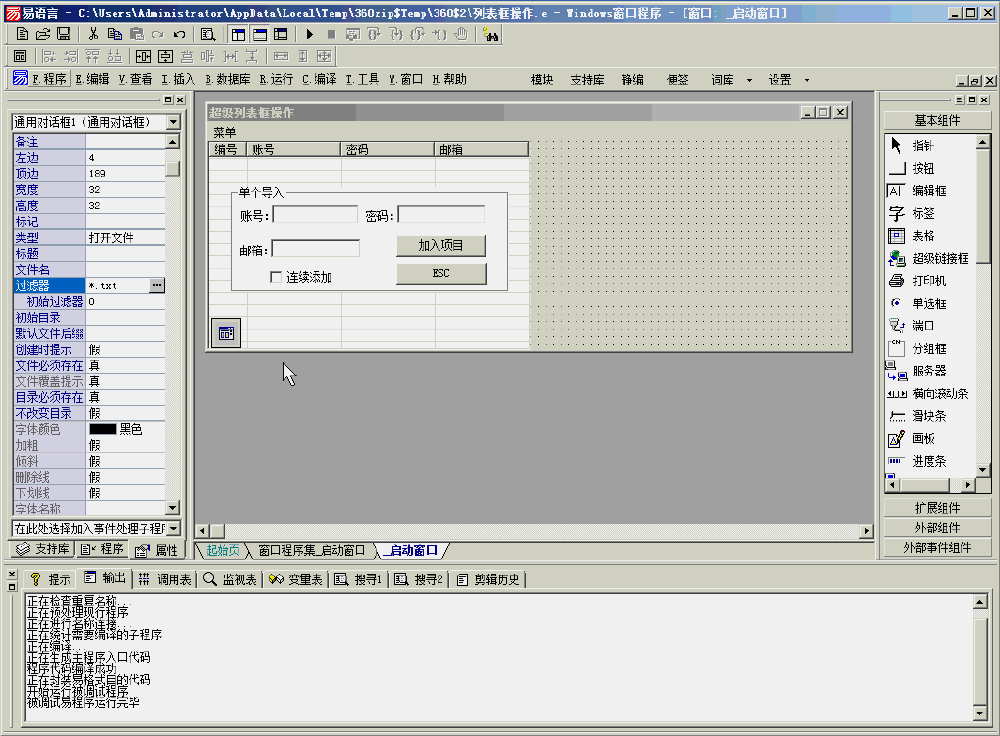Viewport: 1000px width, 736px height.
Task: Click the center vertically alignment icon
Action: [x=165, y=57]
